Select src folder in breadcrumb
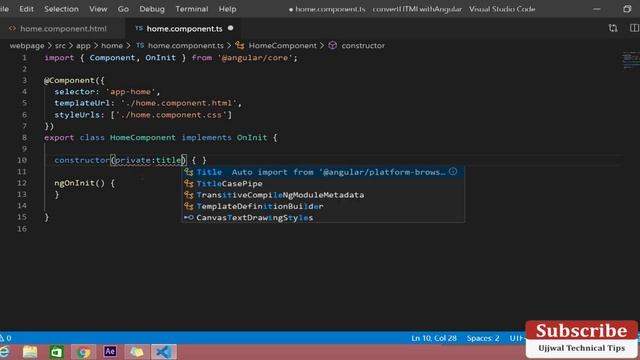Viewport: 640px width, 360px height. point(60,46)
